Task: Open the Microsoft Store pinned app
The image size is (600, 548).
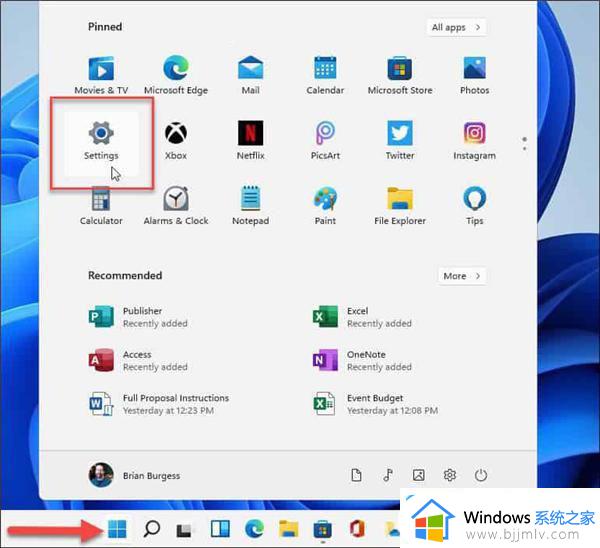Action: tap(400, 74)
